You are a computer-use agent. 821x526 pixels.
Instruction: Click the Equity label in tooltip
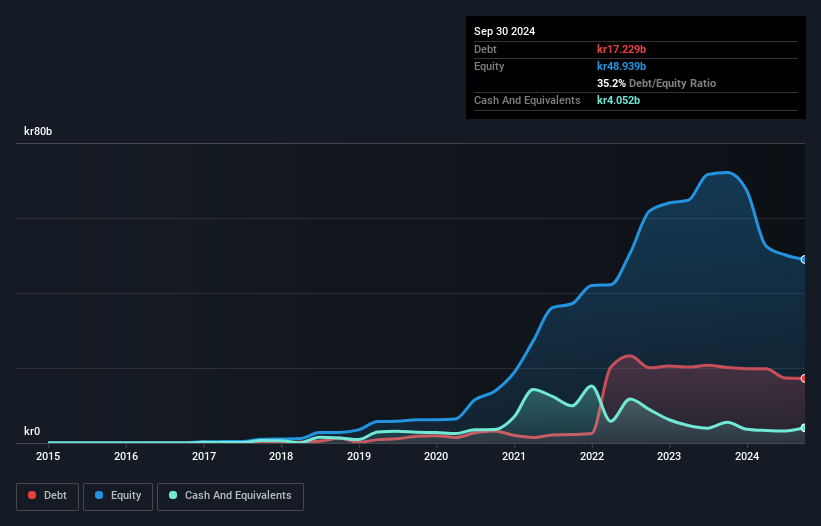[489, 66]
